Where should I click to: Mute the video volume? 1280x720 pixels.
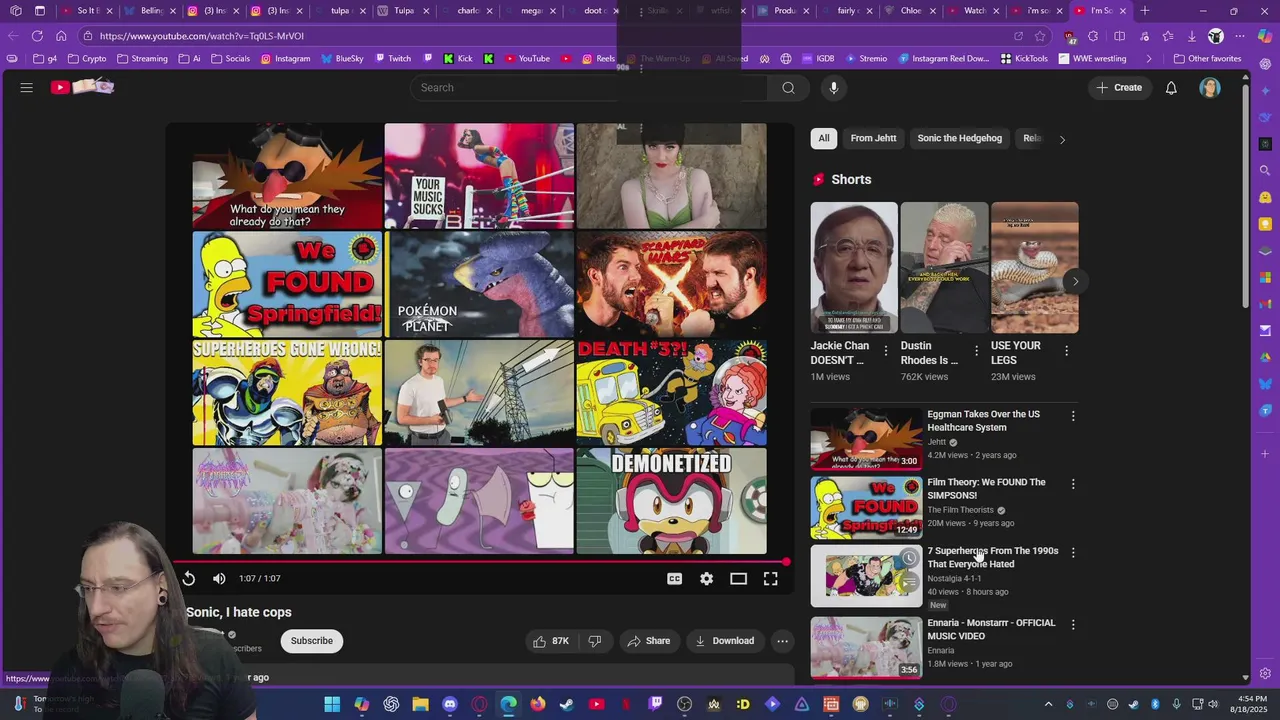click(x=219, y=578)
